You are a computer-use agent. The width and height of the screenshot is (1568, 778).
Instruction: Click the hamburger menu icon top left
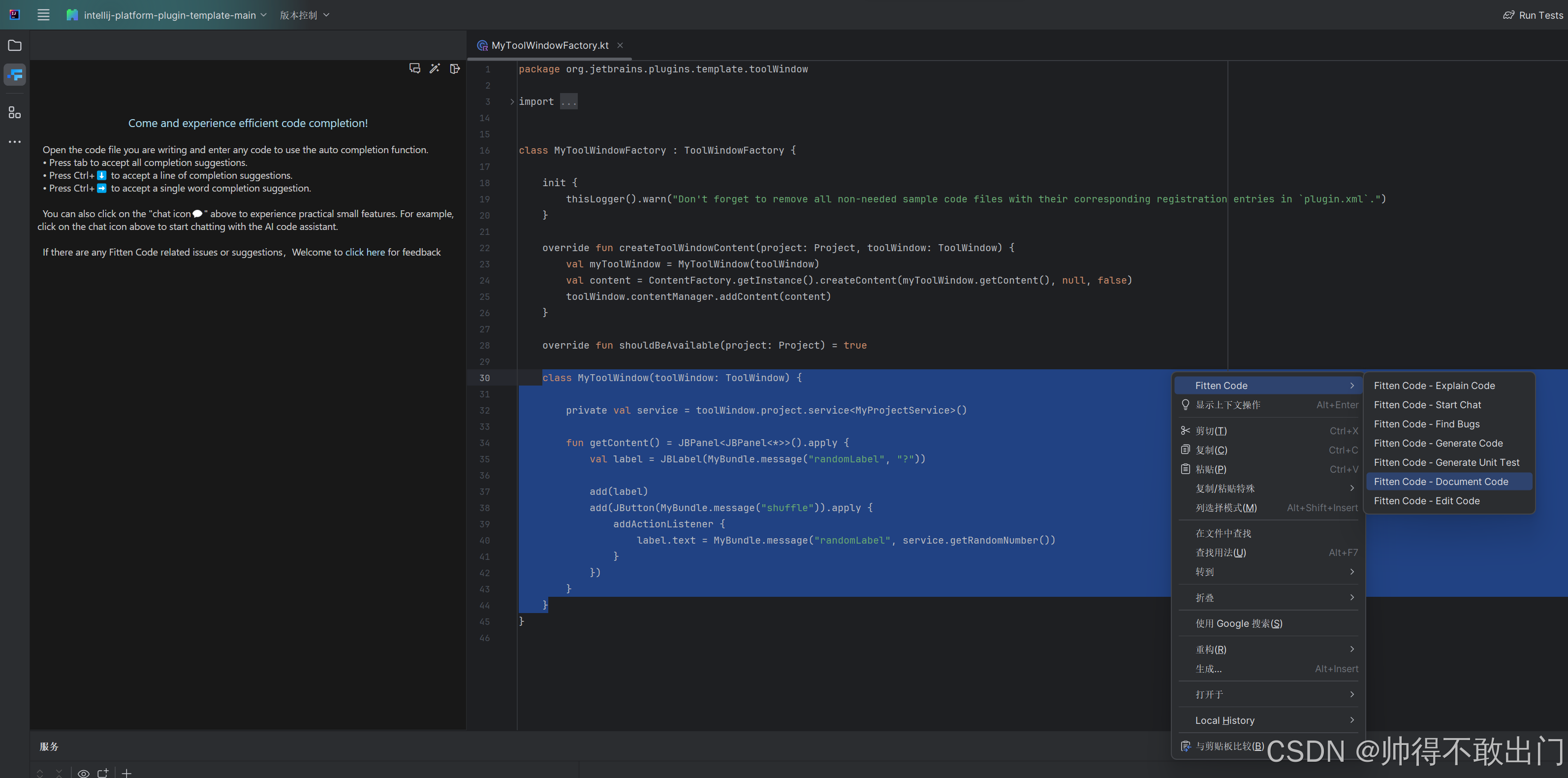43,14
